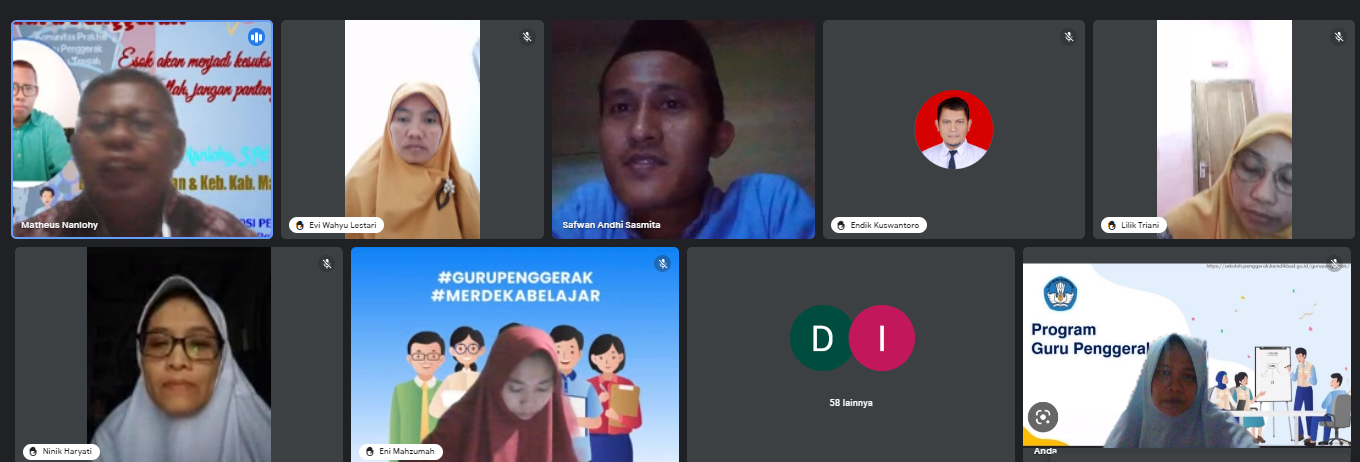This screenshot has width=1360, height=462.
Task: Expand the '58 lainnya' participants list
Action: click(x=851, y=403)
